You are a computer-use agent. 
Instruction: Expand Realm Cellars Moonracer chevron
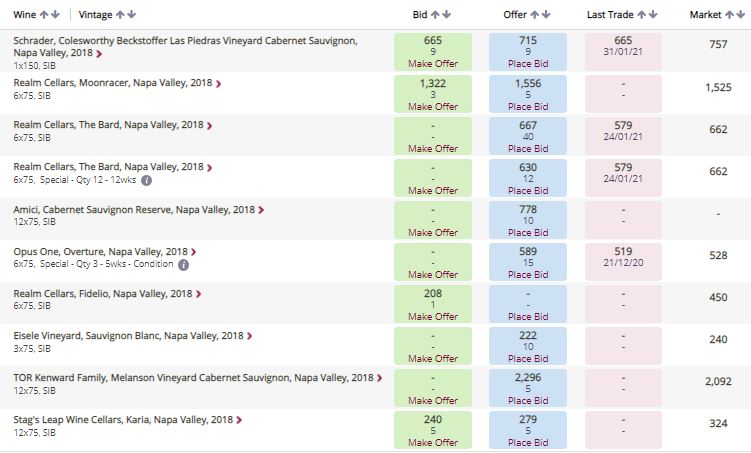218,84
